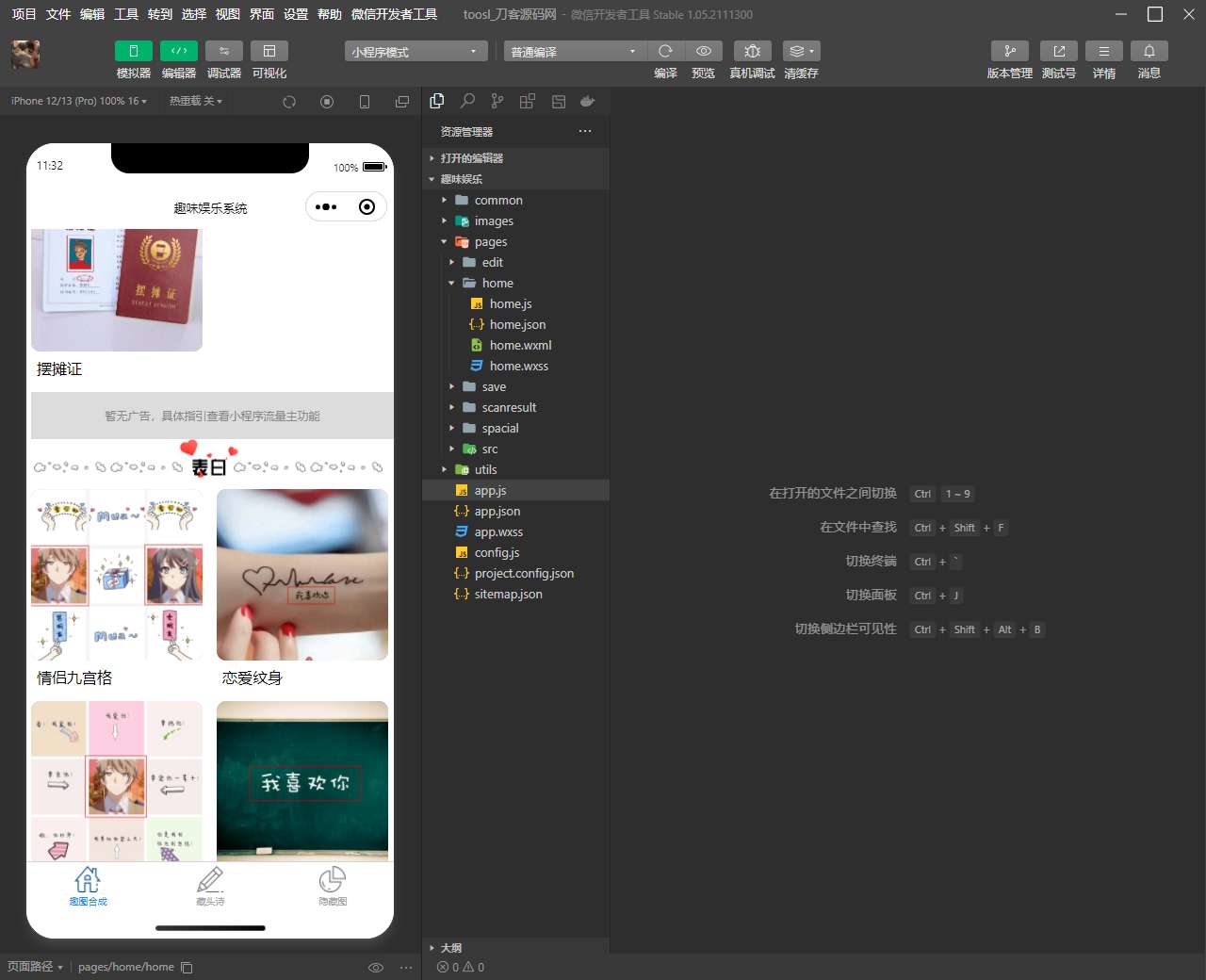Open Version Management icon
The width and height of the screenshot is (1206, 980).
tap(1009, 51)
